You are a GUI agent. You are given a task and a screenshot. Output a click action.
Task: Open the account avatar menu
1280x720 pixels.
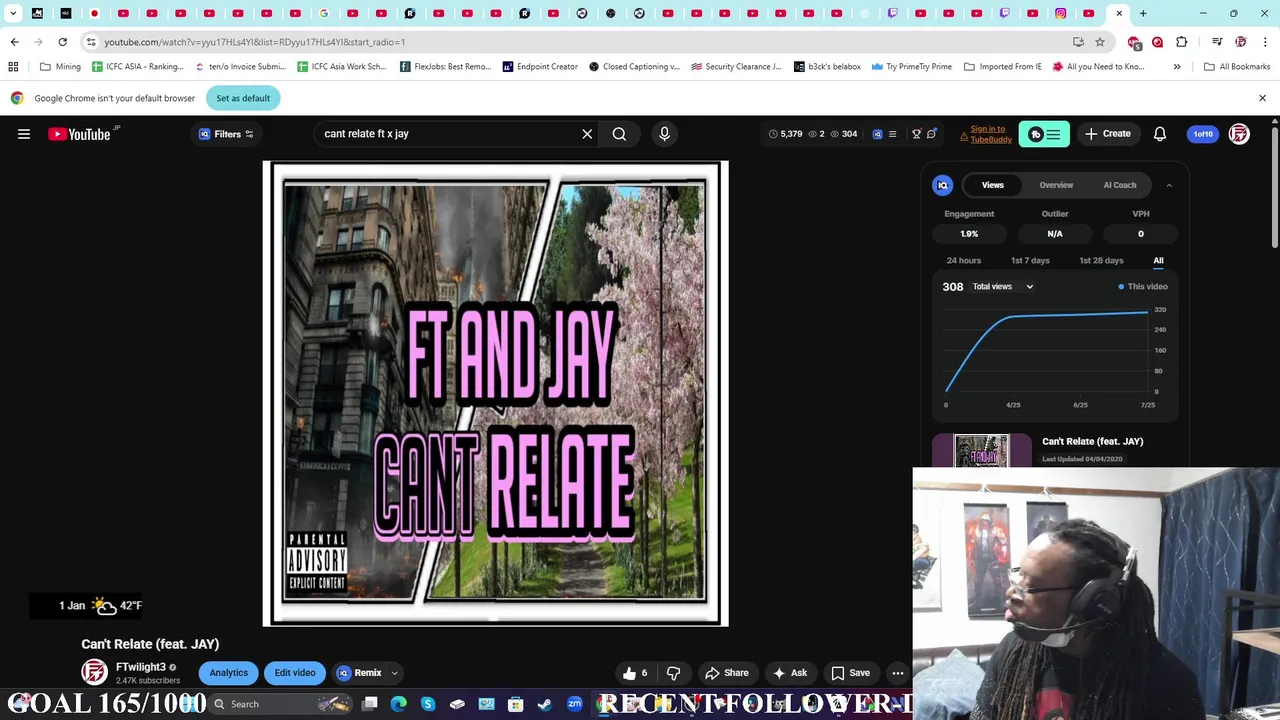point(1239,134)
